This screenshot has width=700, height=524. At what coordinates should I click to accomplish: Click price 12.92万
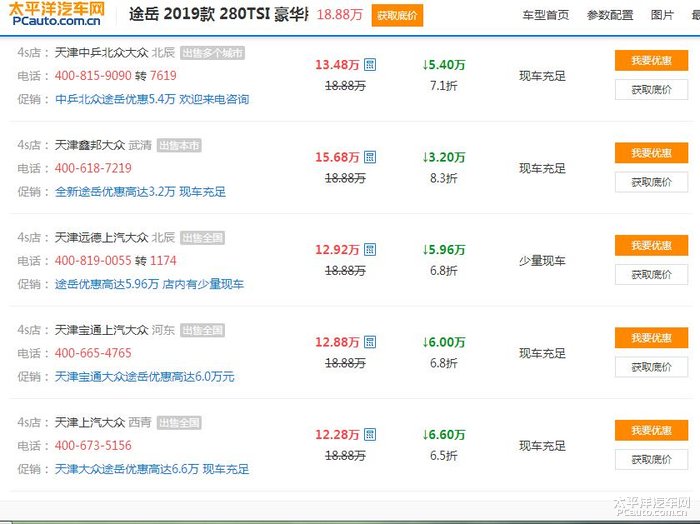[x=337, y=250]
